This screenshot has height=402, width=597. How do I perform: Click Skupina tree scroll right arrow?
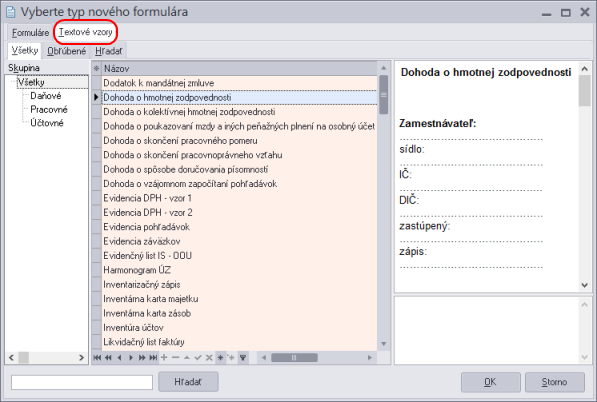click(81, 357)
